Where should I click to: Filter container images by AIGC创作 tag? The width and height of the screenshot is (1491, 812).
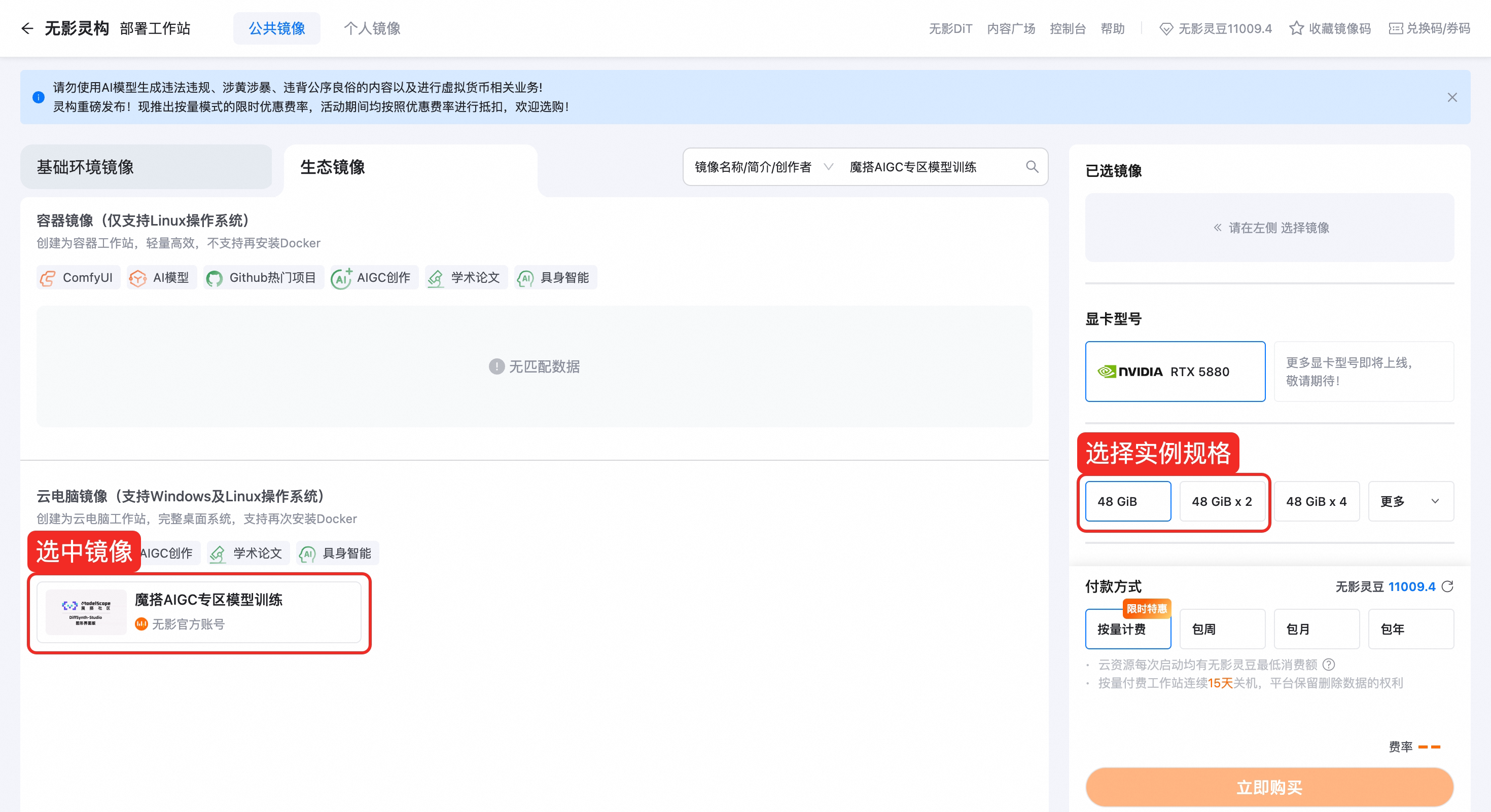374,278
